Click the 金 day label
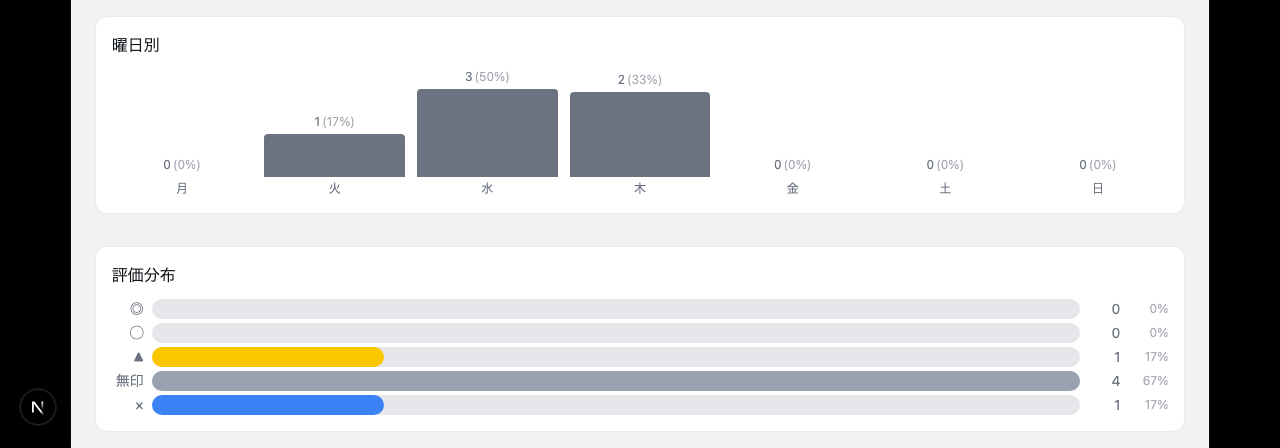Screen dimensions: 1280x448 click(792, 188)
